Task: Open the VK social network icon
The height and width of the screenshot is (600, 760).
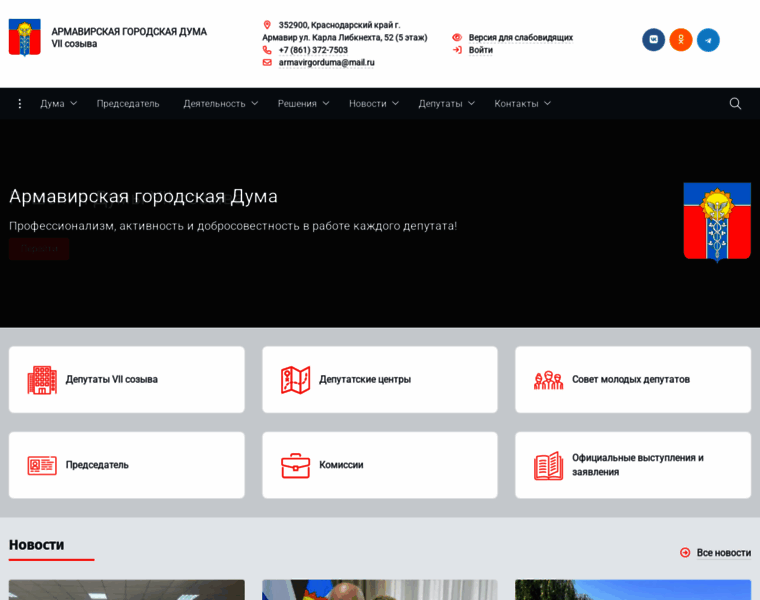Action: (653, 40)
